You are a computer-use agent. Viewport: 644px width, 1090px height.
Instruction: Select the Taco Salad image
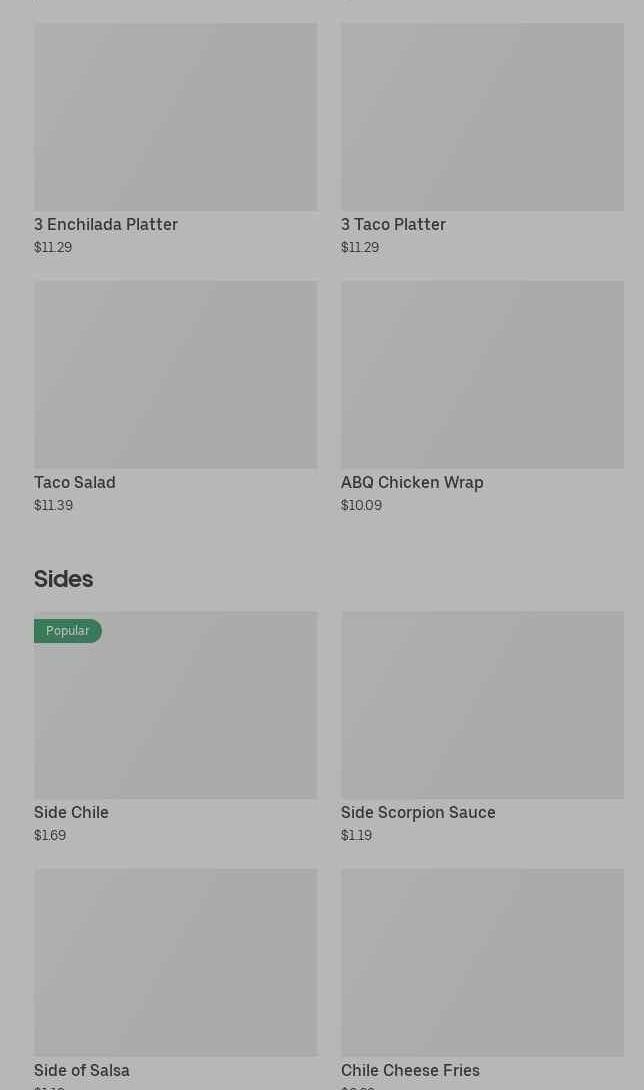click(175, 374)
